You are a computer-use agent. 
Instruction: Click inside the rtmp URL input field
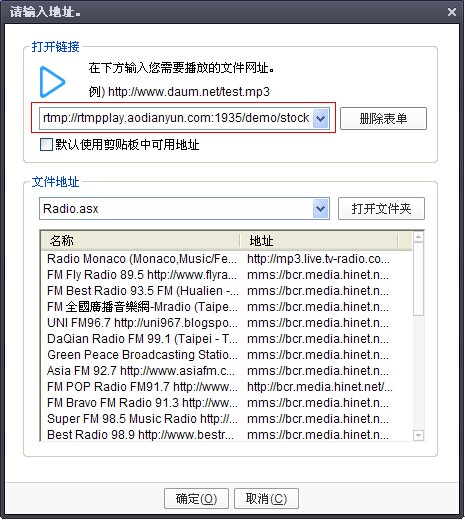pyautogui.click(x=176, y=118)
